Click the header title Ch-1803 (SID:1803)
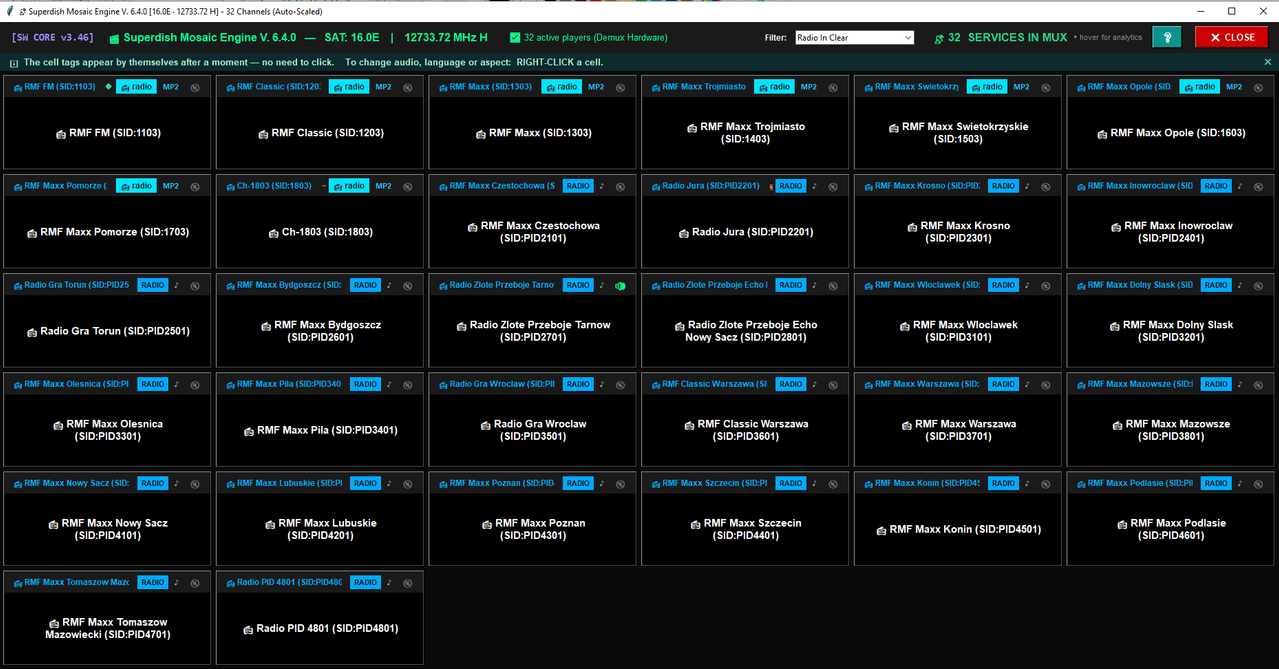The height and width of the screenshot is (669, 1279). [x=274, y=186]
